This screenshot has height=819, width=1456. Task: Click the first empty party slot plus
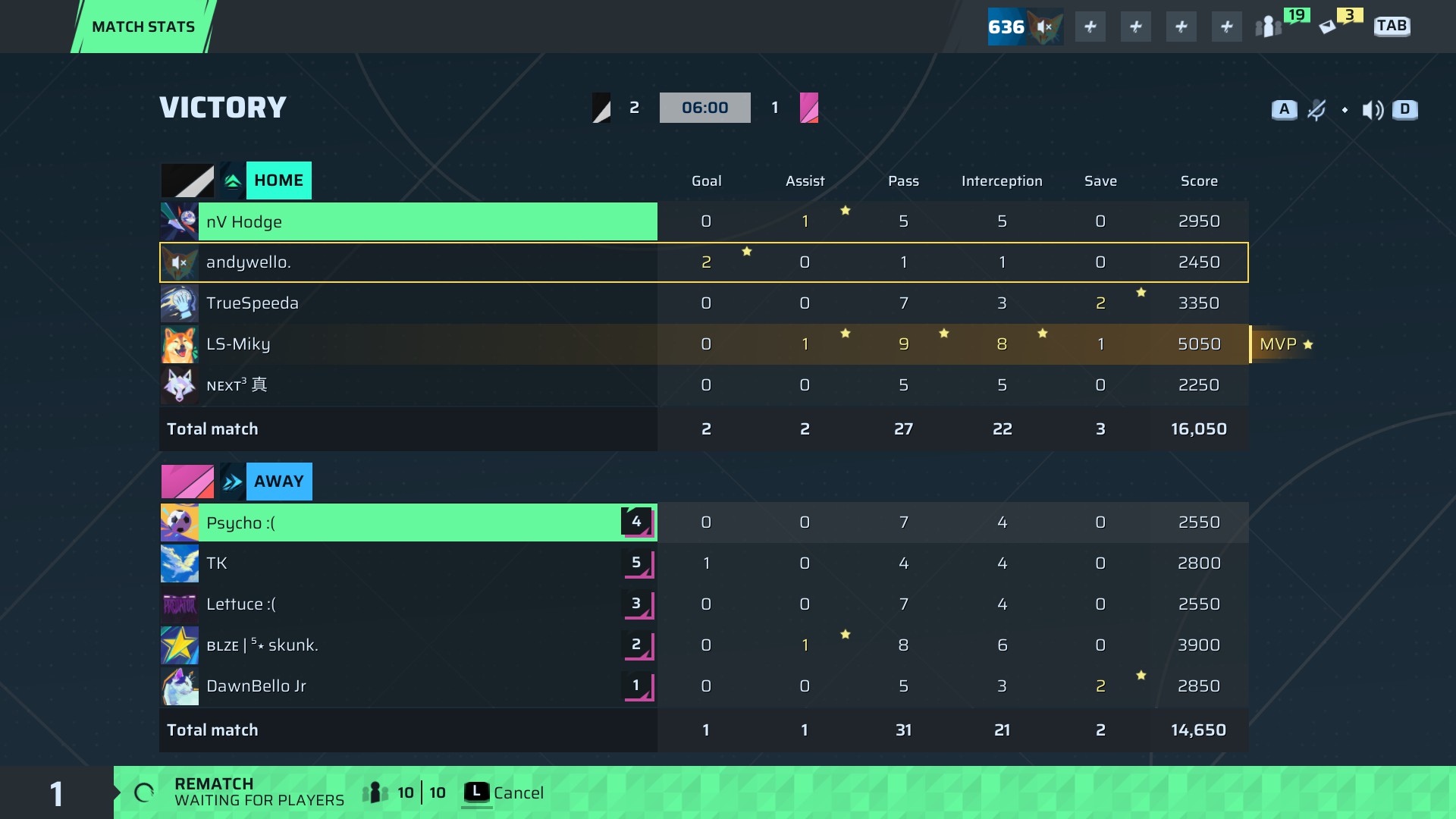[x=1090, y=27]
